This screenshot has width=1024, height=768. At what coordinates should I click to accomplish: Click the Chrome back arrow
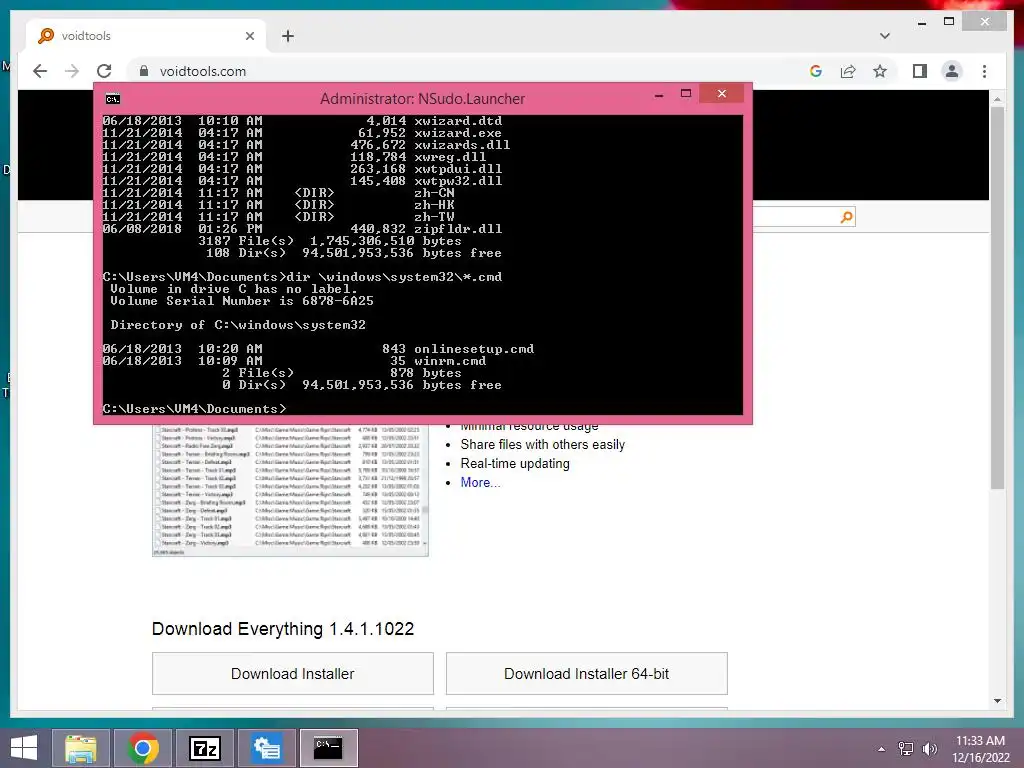click(x=40, y=71)
